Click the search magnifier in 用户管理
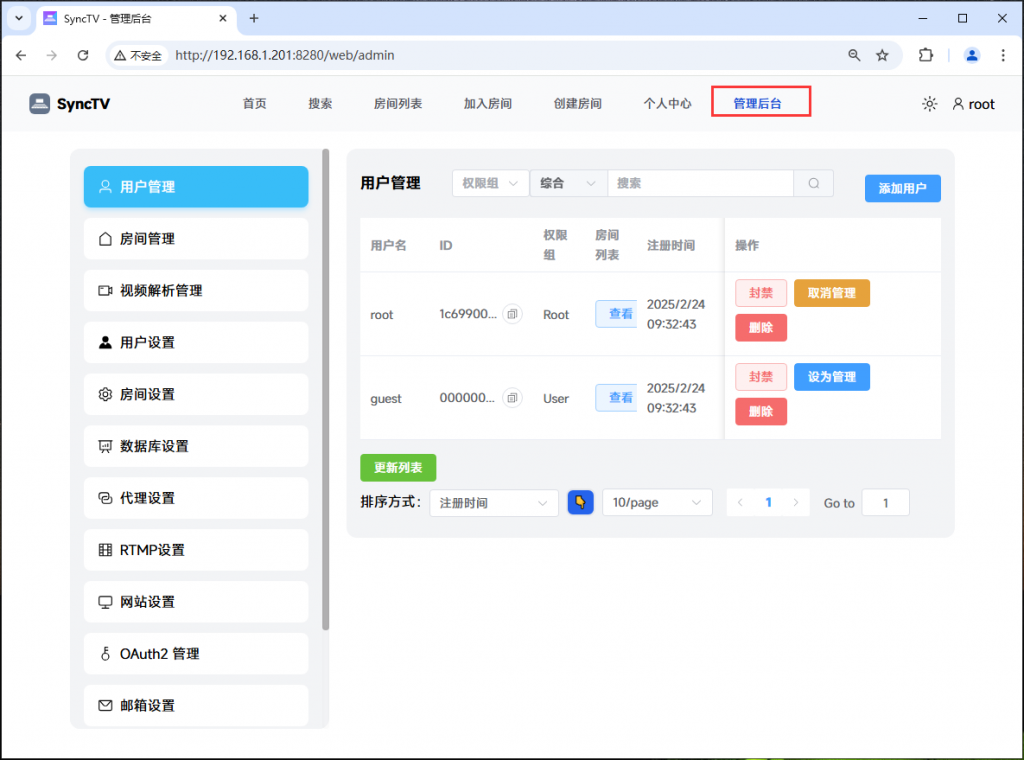This screenshot has width=1024, height=760. coord(813,183)
